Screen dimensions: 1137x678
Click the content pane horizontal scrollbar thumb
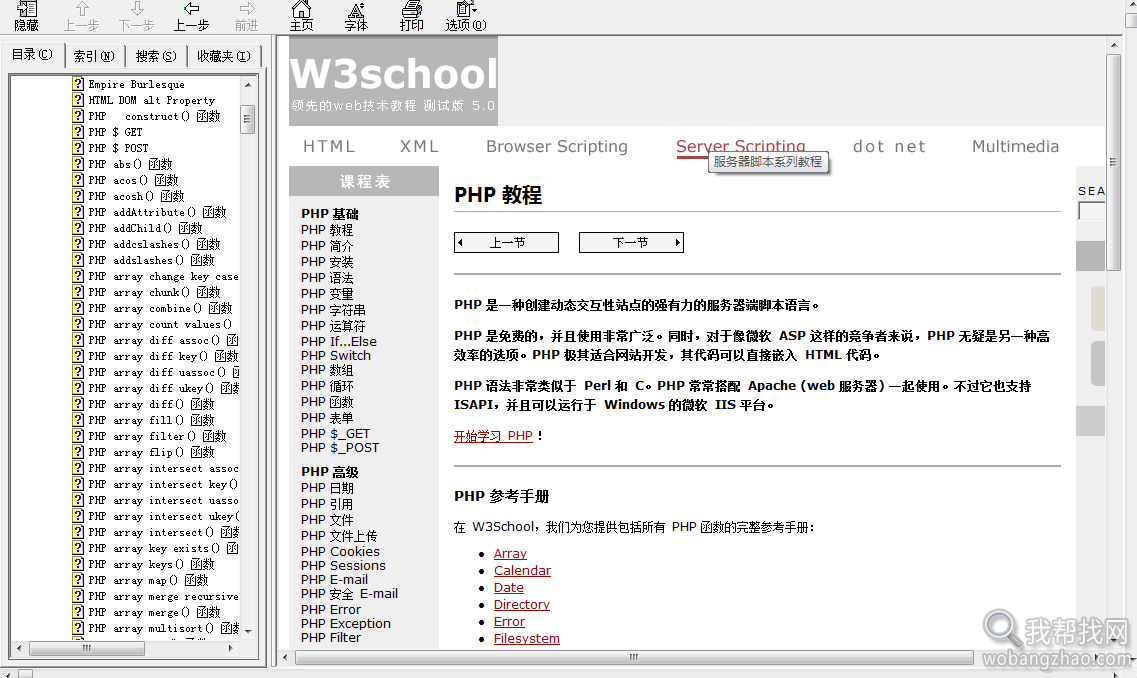pos(634,657)
